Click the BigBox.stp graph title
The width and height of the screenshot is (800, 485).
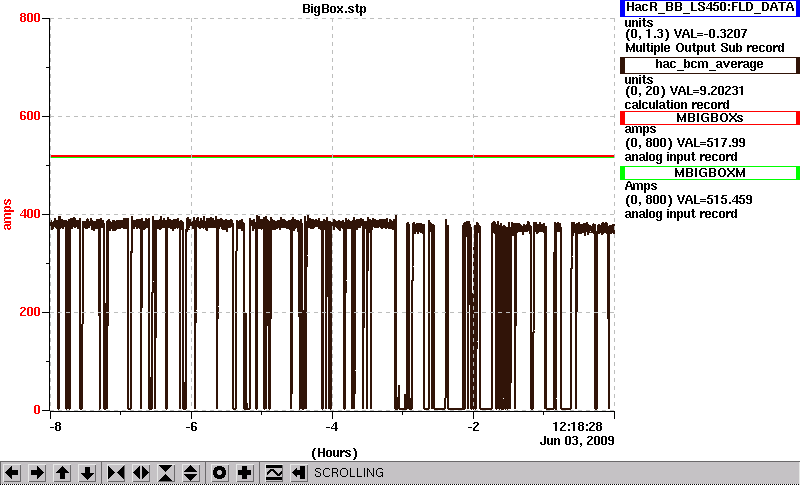coord(334,9)
